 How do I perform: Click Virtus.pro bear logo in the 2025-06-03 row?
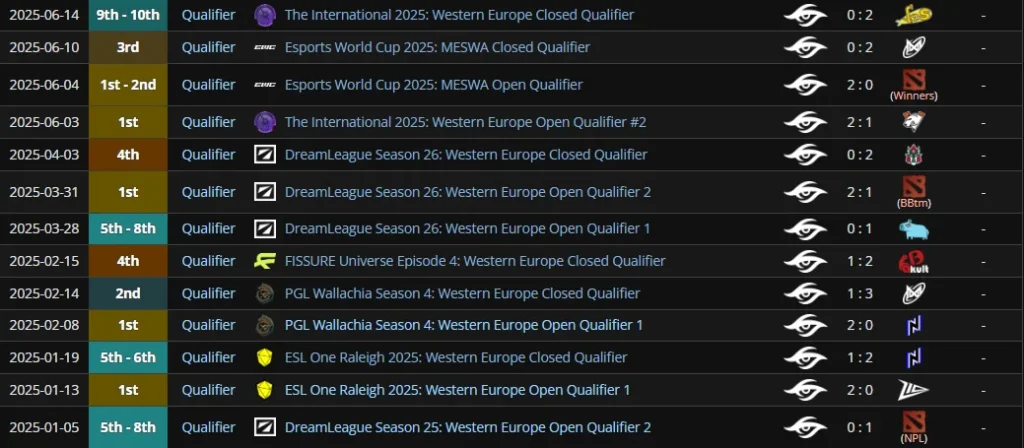(914, 122)
